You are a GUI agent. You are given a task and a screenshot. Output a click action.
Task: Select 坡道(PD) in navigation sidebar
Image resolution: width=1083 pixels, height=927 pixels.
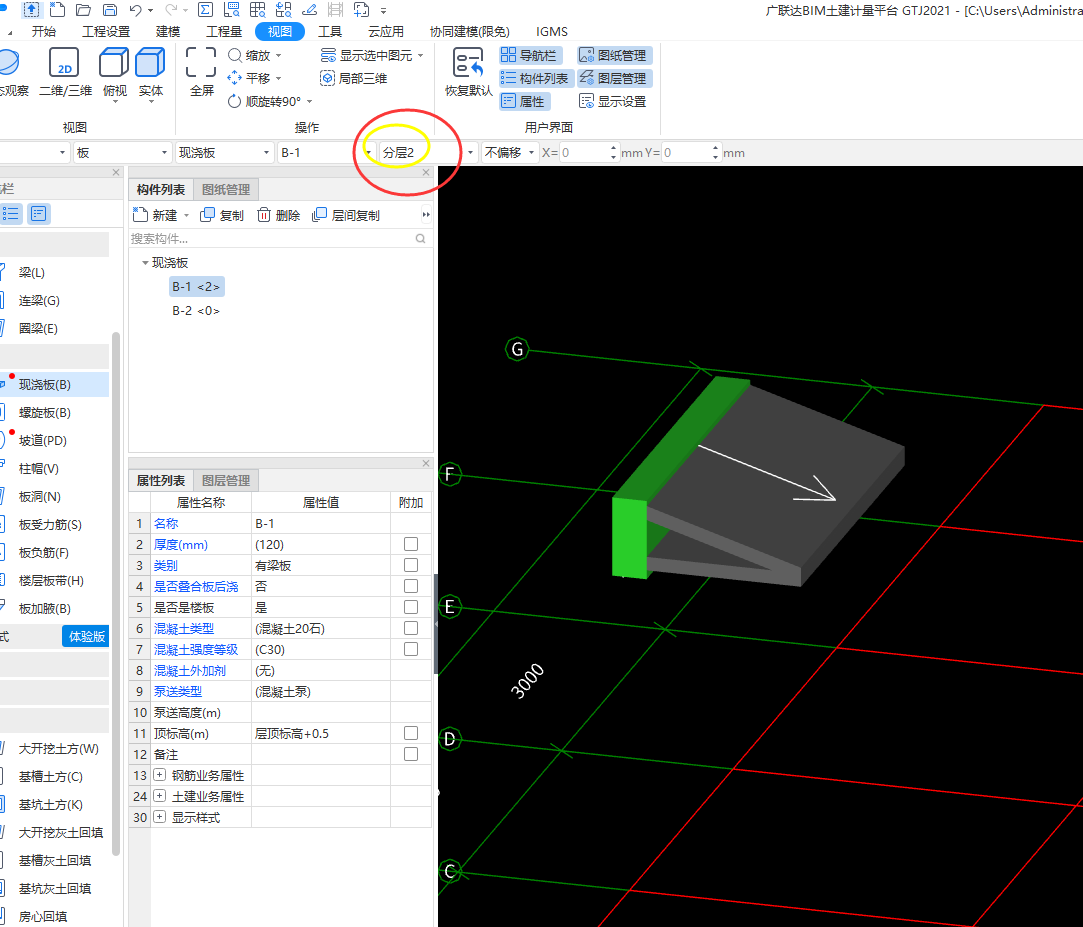click(43, 441)
